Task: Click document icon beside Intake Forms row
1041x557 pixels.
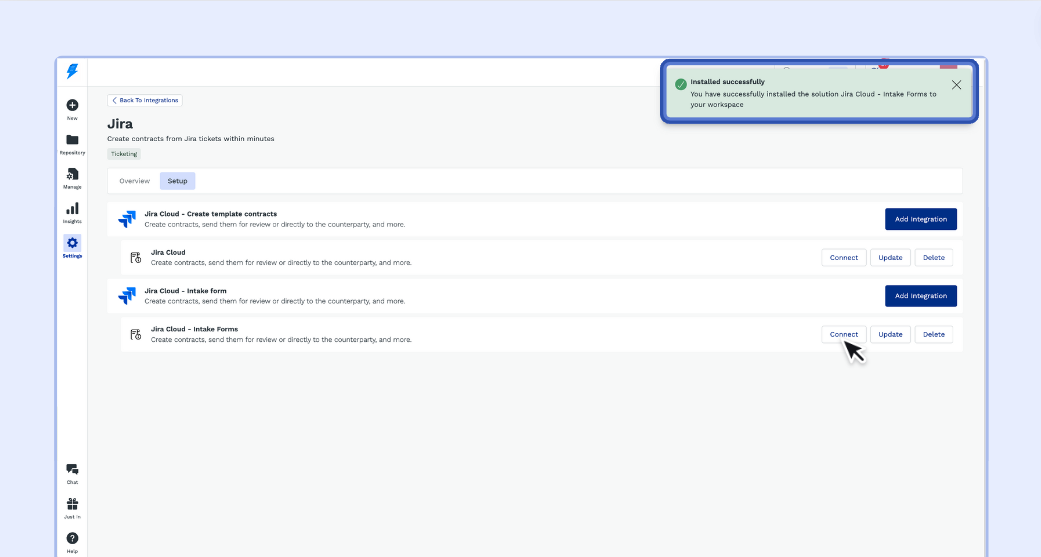Action: 135,334
